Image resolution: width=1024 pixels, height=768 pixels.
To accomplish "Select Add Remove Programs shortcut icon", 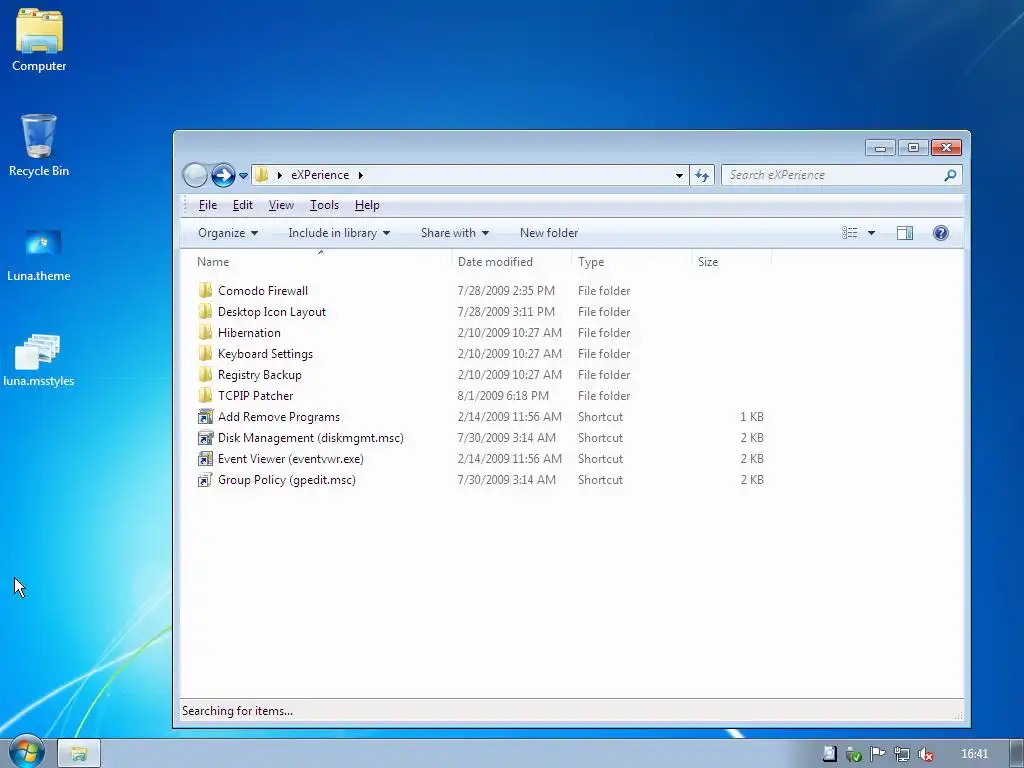I will pos(205,417).
